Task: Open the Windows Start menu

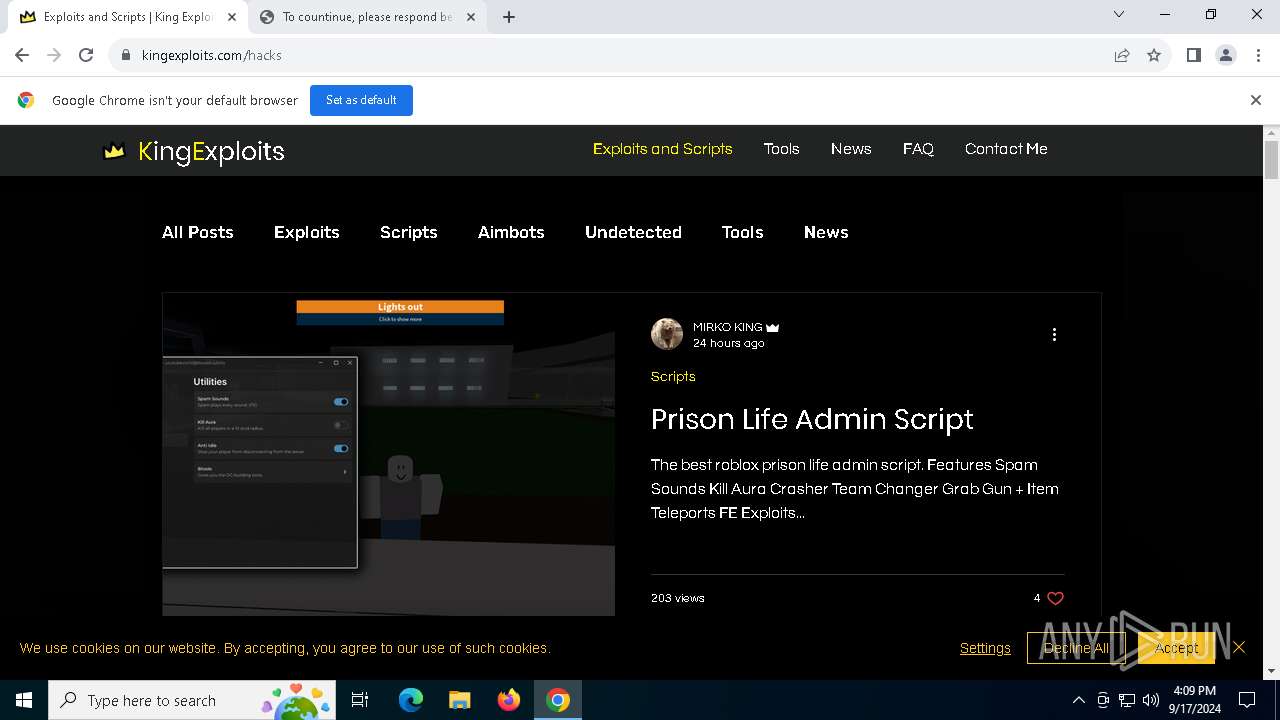Action: [24, 700]
